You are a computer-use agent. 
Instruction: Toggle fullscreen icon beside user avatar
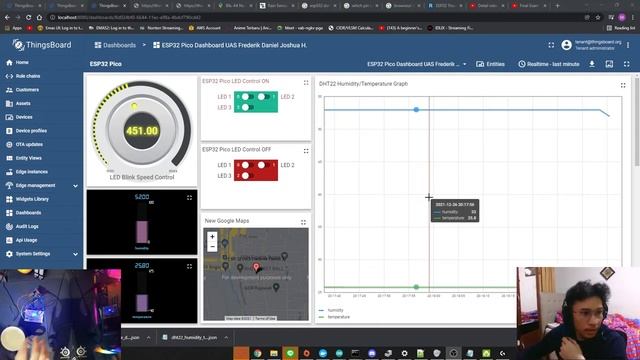point(551,45)
